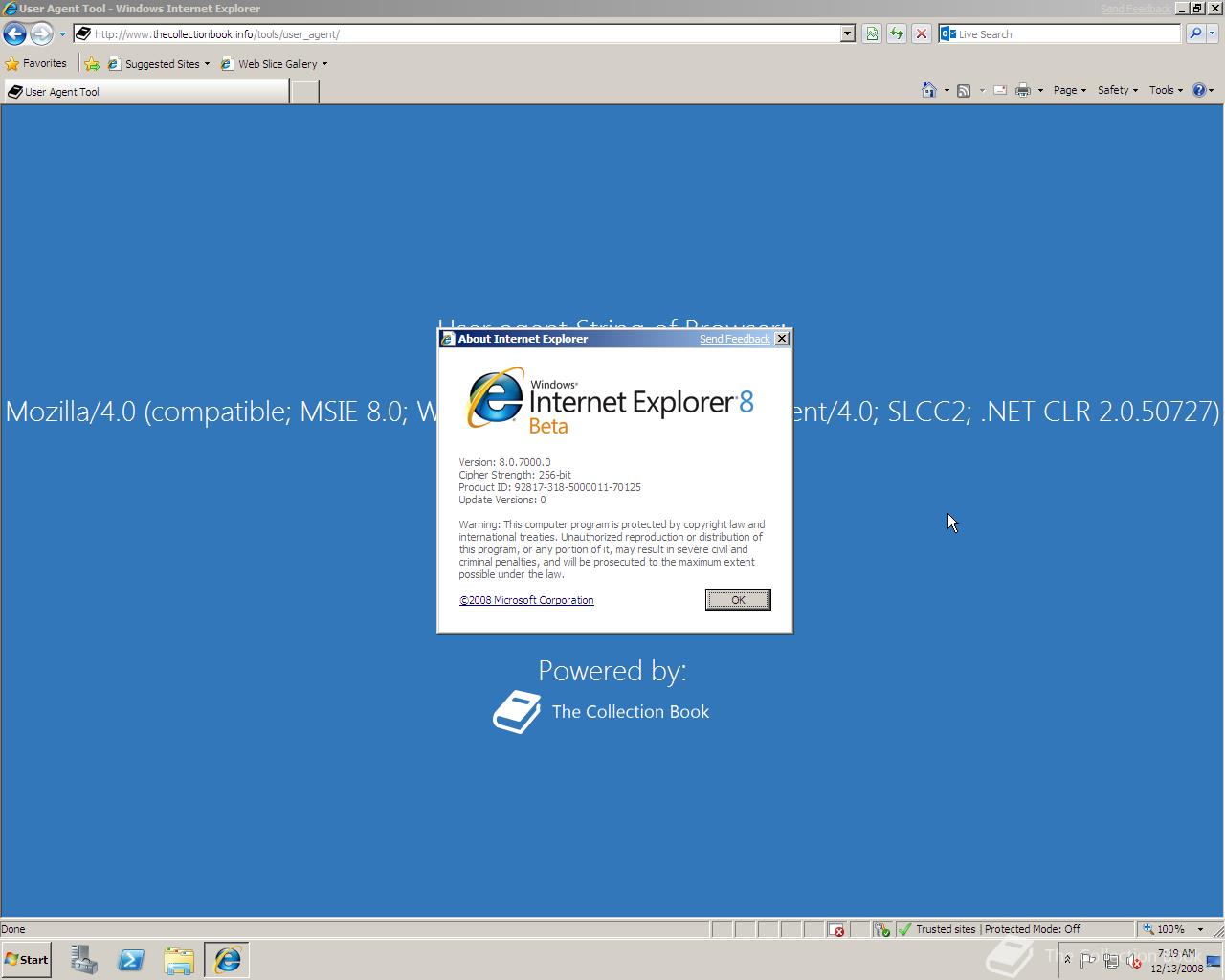Open the Tools menu

point(1166,90)
